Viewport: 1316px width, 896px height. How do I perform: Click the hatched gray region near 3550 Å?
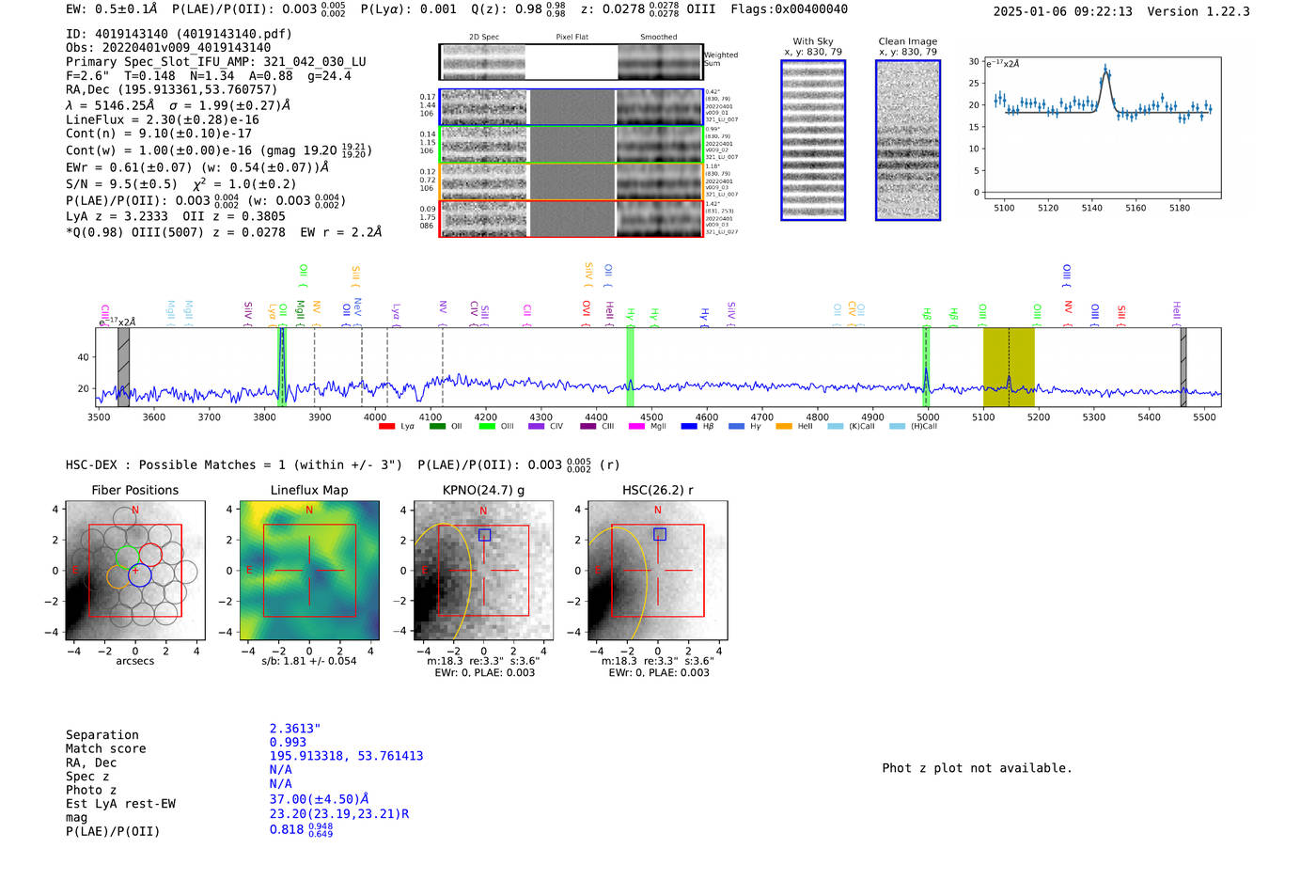pos(123,367)
